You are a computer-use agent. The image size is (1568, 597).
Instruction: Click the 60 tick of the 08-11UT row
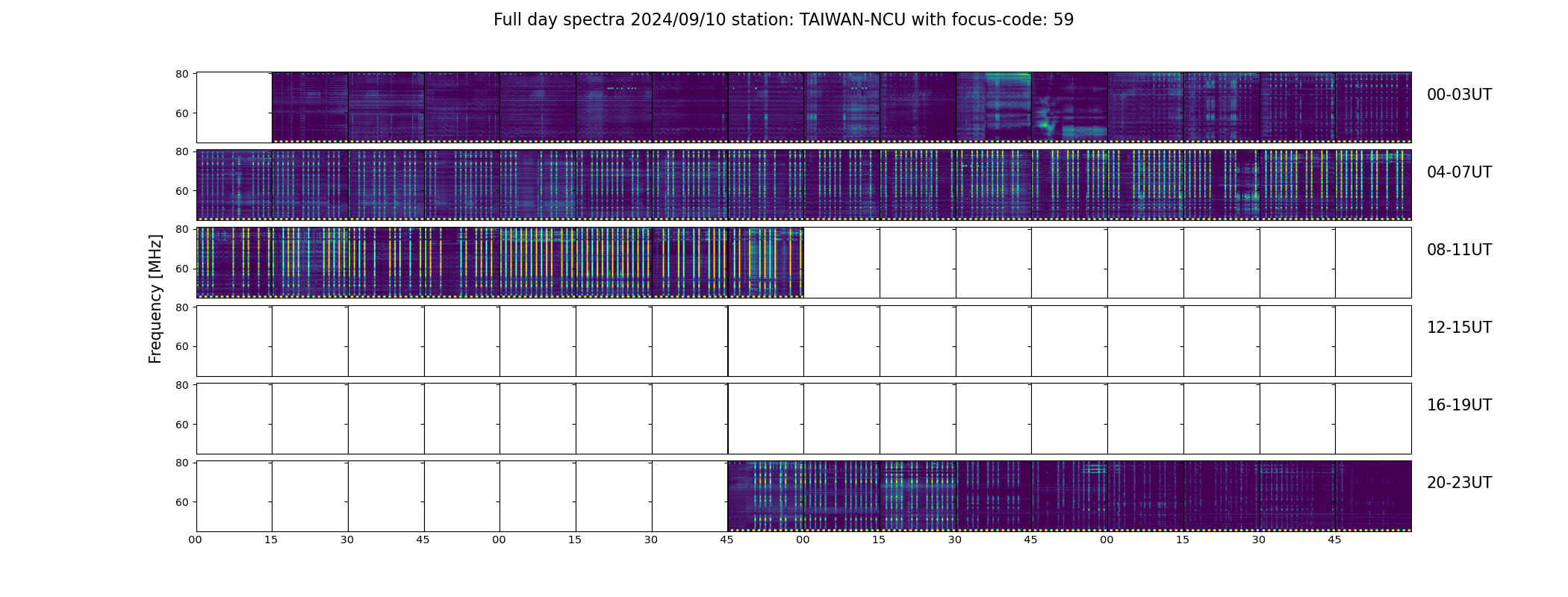[181, 269]
